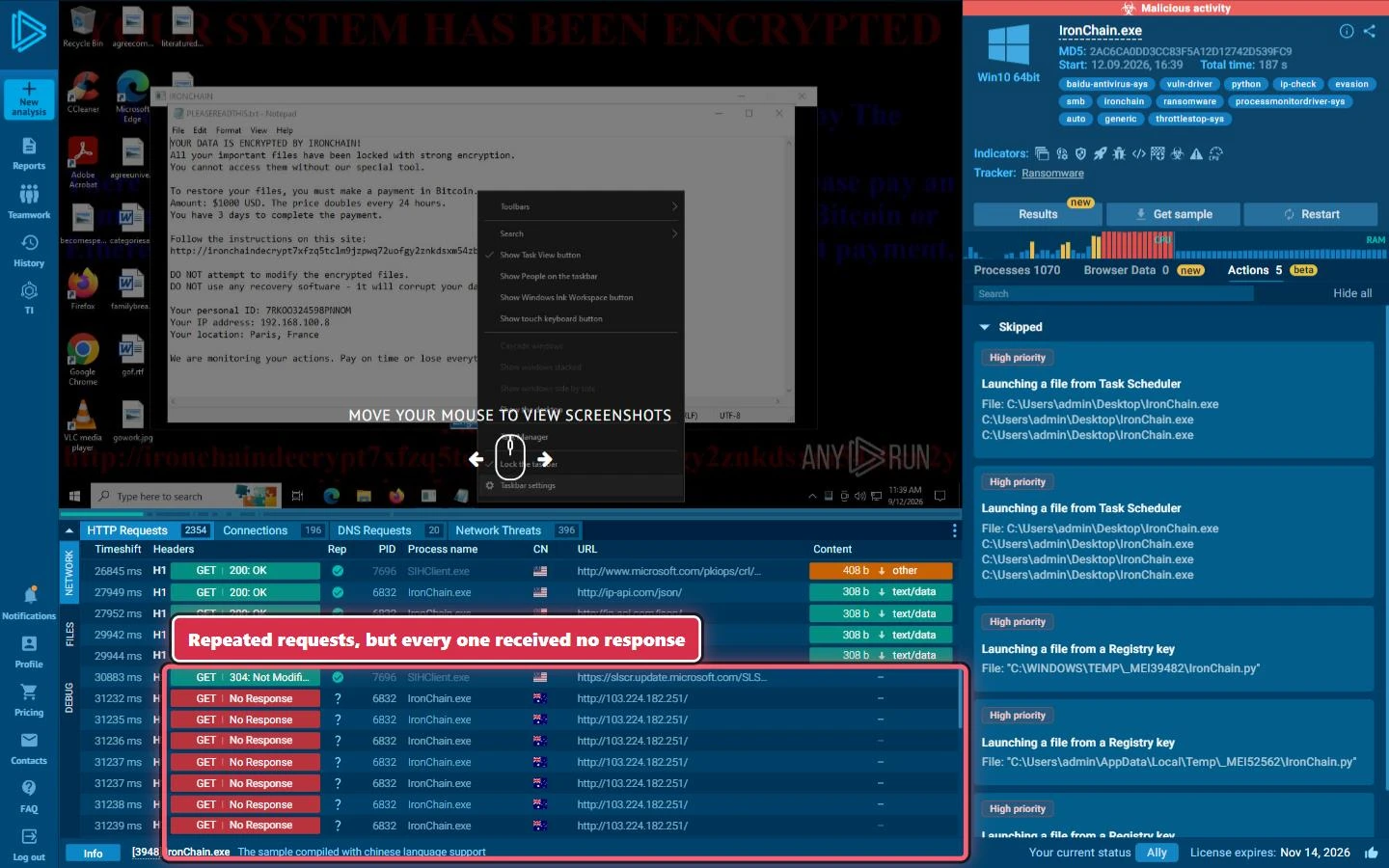Image resolution: width=1389 pixels, height=868 pixels.
Task: Open Contacts in the sidebar
Action: point(29,748)
